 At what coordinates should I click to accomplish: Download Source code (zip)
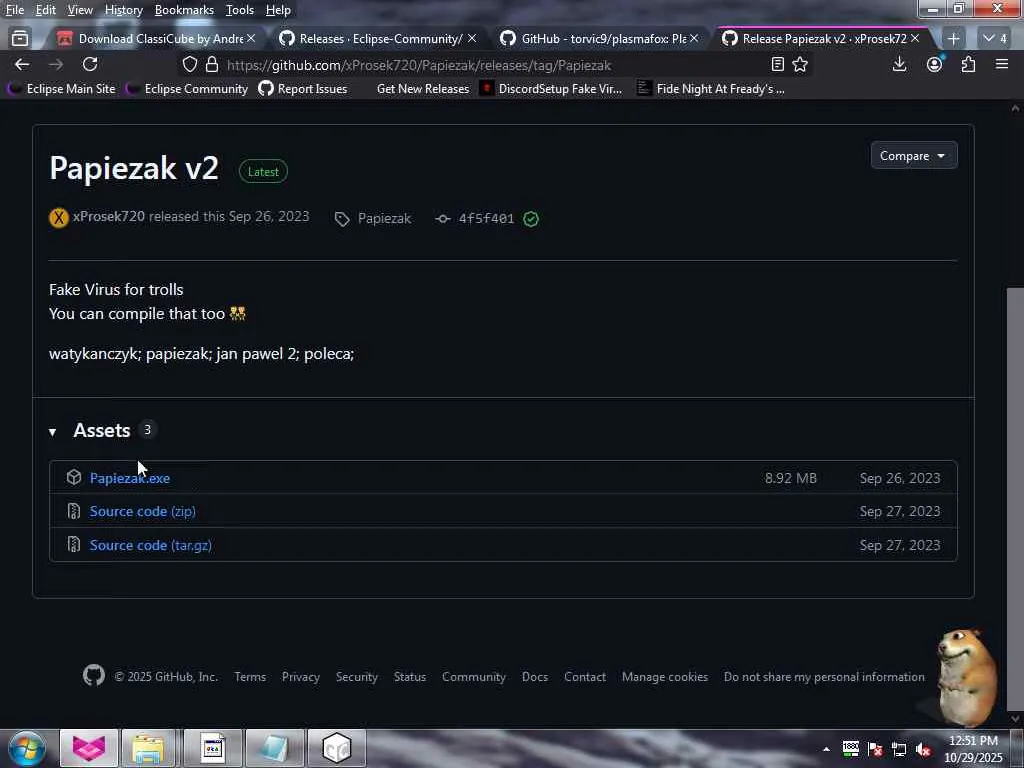[142, 511]
